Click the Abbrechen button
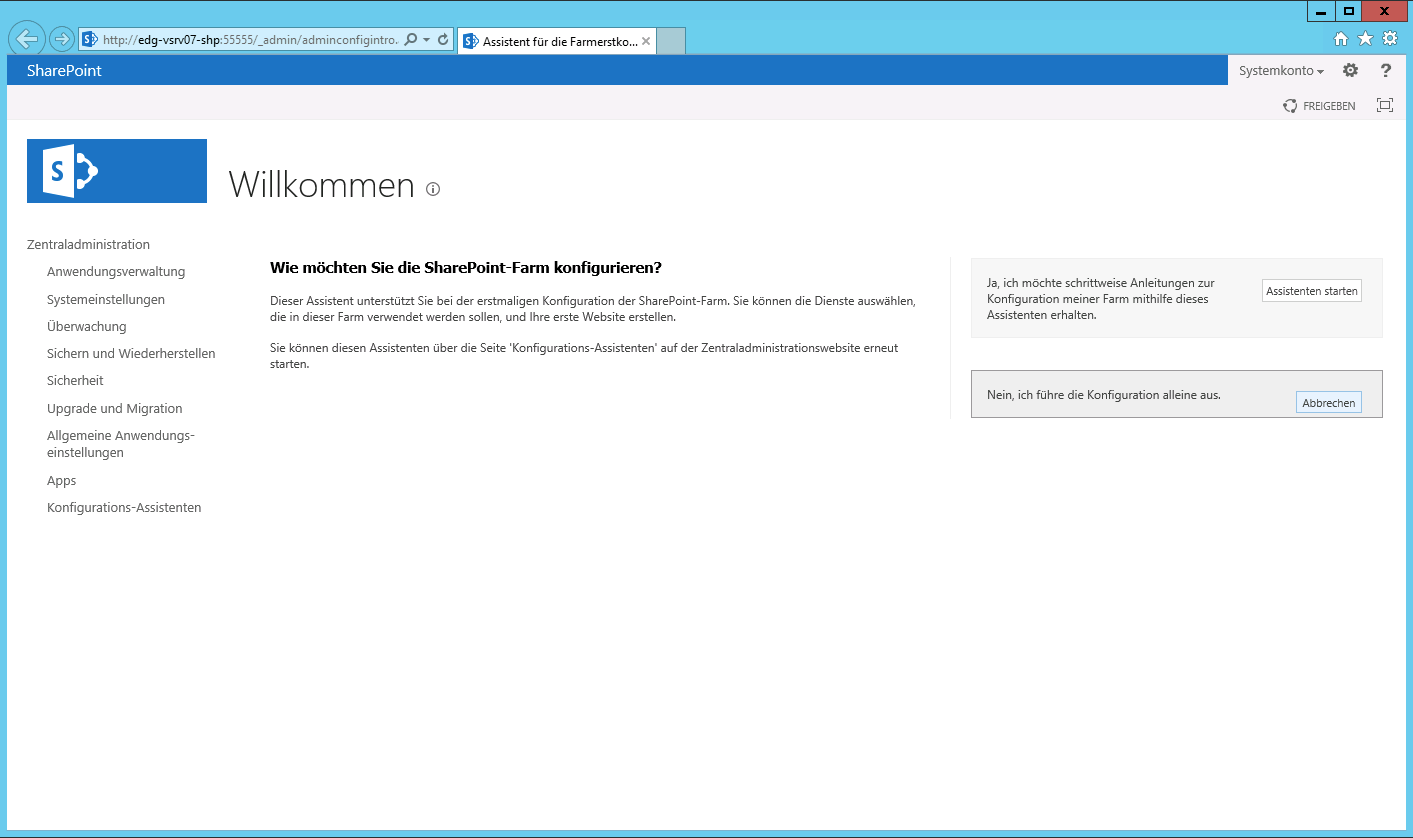The height and width of the screenshot is (838, 1413). click(x=1329, y=403)
